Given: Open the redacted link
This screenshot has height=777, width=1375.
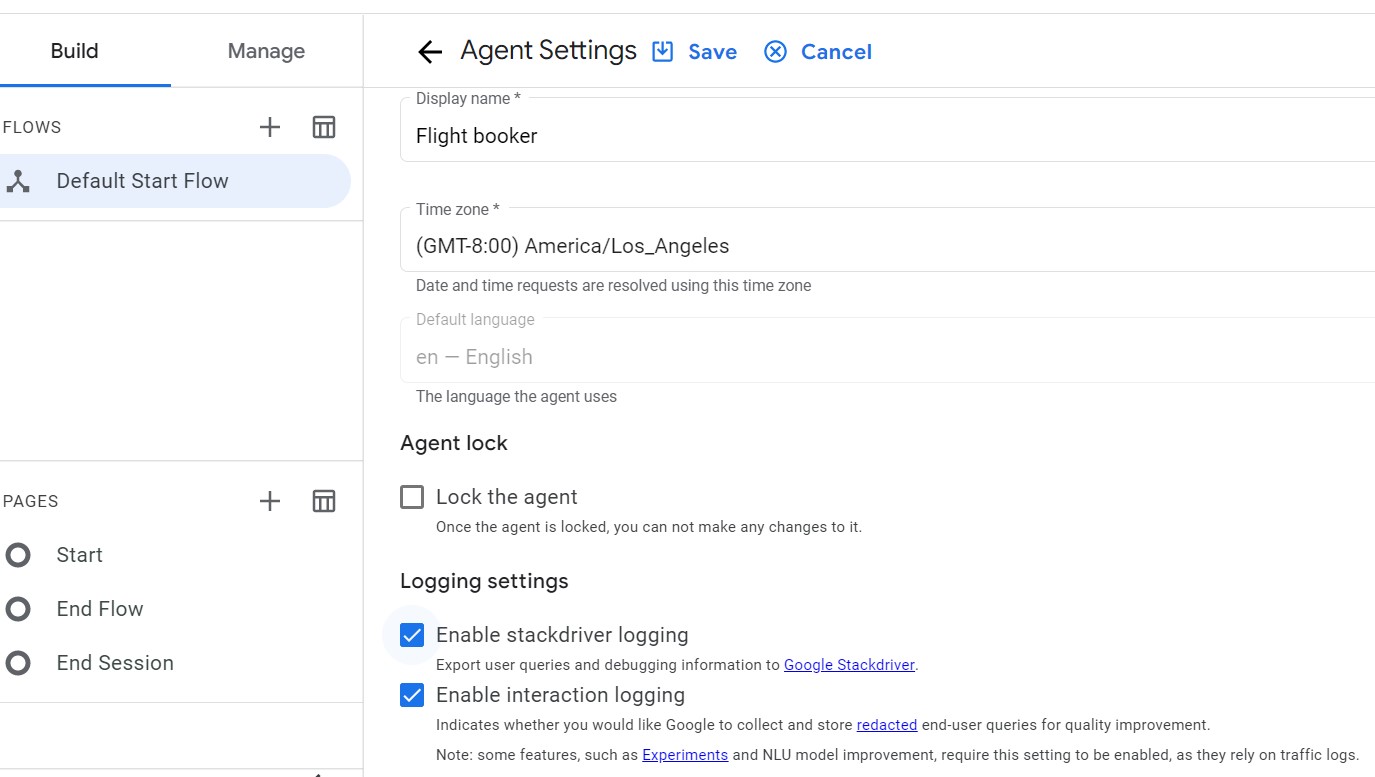Looking at the screenshot, I should coord(887,725).
